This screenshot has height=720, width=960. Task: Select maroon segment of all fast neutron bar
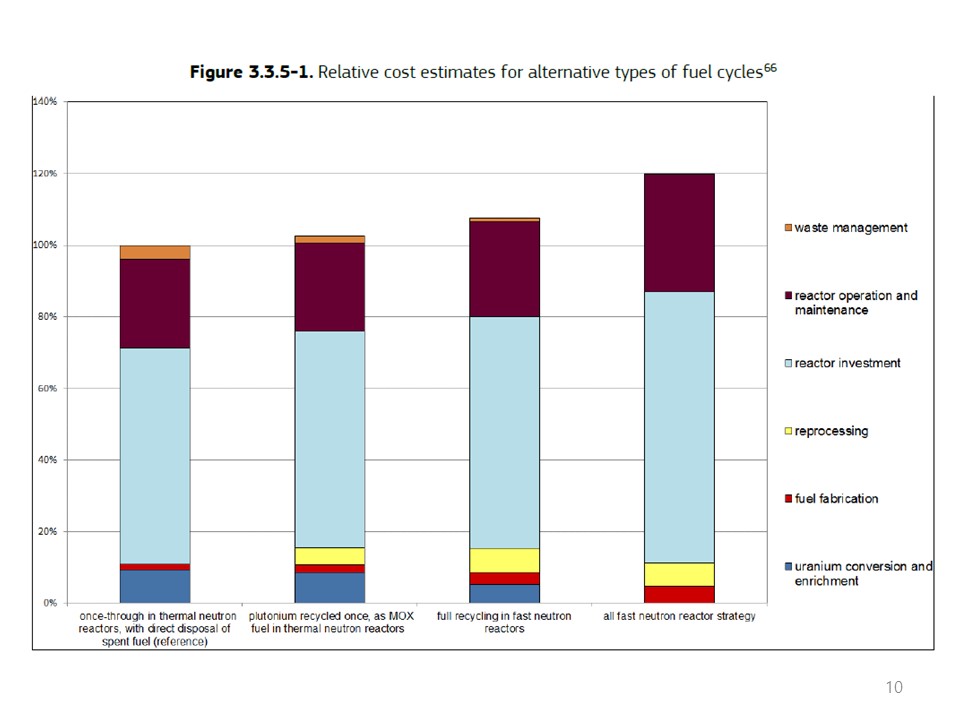pyautogui.click(x=679, y=232)
